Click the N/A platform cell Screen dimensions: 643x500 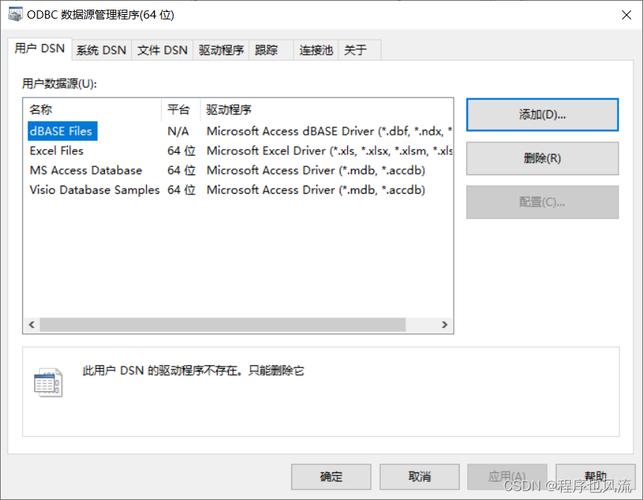point(178,131)
